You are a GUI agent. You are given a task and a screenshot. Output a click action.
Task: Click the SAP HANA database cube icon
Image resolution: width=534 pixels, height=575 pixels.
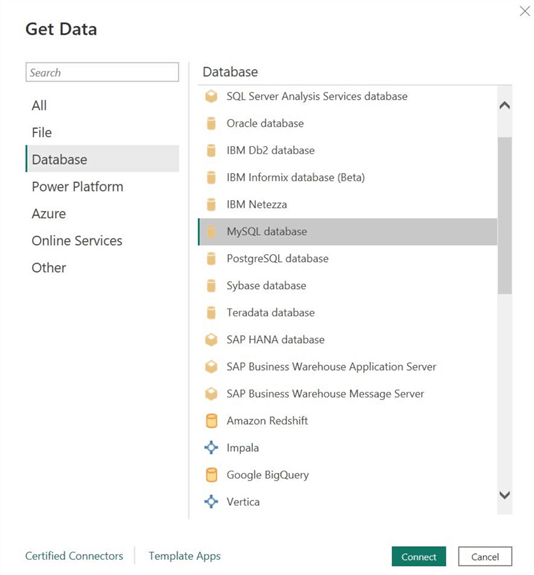(211, 340)
